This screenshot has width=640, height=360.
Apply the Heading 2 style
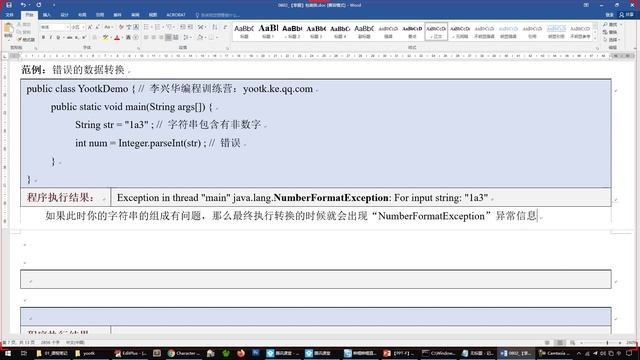click(x=292, y=31)
